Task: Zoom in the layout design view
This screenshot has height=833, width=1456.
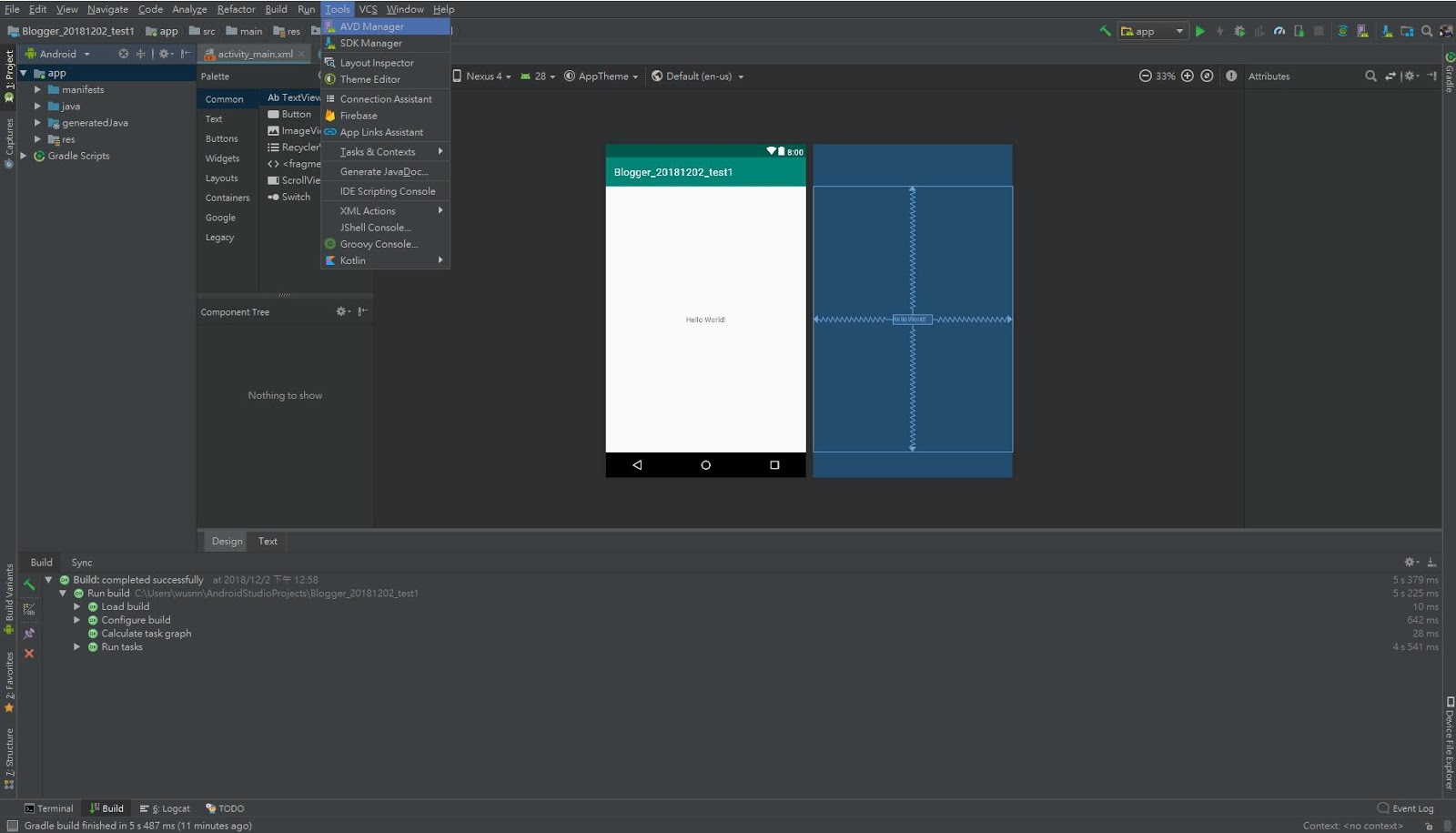Action: [x=1188, y=76]
